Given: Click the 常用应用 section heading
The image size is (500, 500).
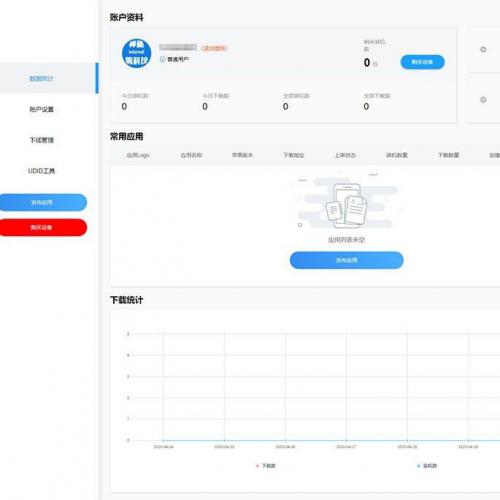Looking at the screenshot, I should coord(127,136).
